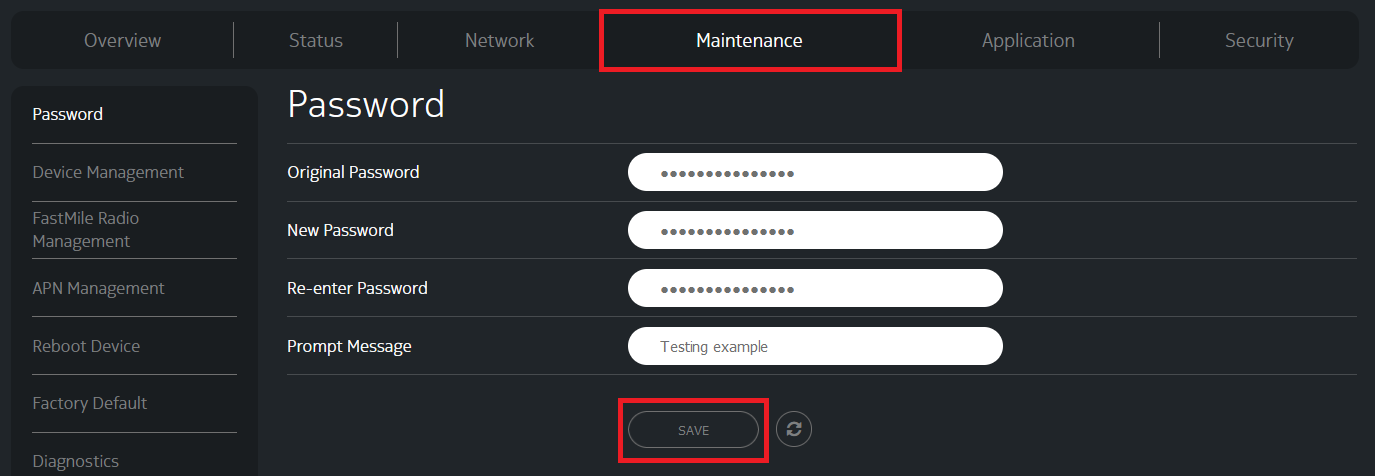Open the Overview tab
Viewport: 1375px width, 476px height.
click(122, 41)
